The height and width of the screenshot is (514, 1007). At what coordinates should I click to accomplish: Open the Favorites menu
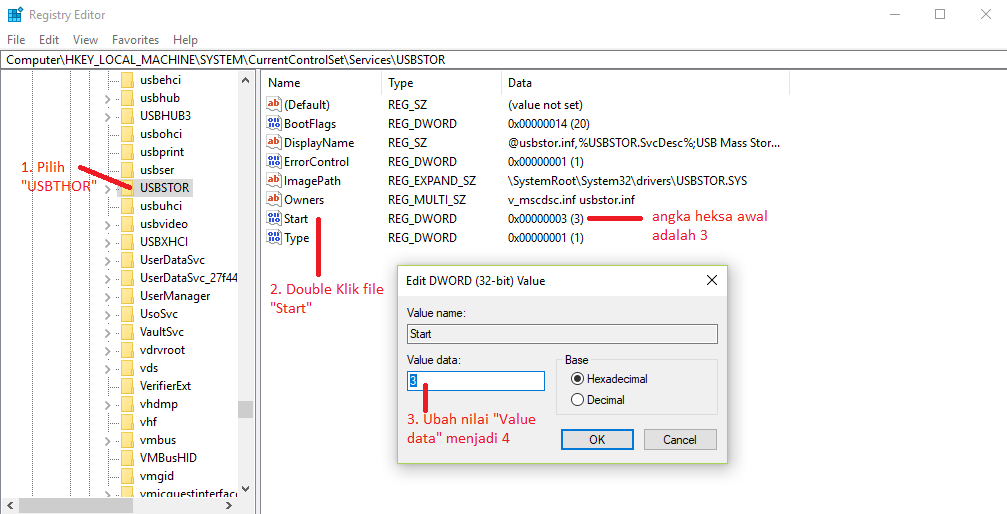tap(136, 40)
